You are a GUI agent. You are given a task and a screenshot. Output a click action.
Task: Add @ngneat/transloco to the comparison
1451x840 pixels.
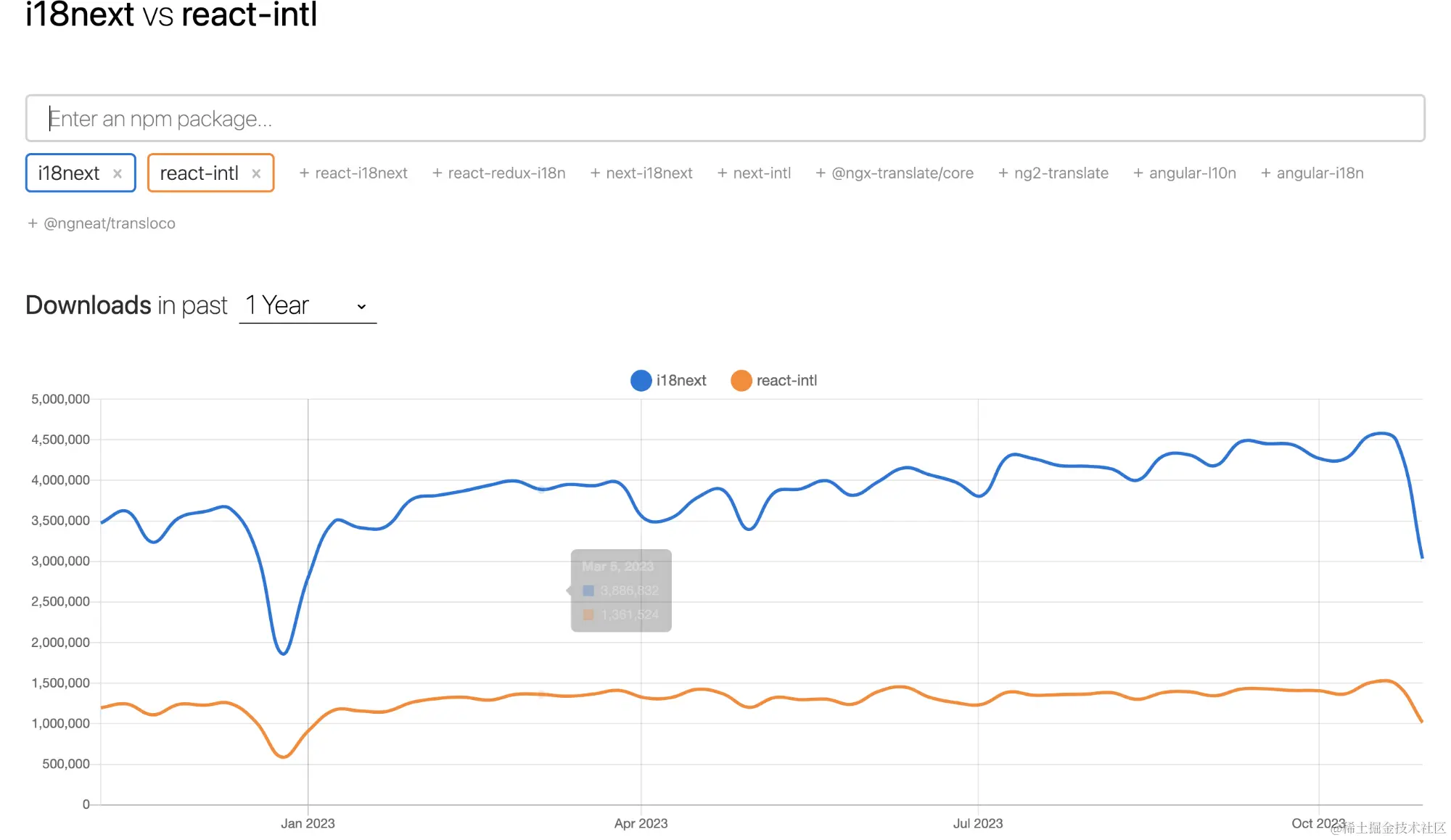[x=102, y=223]
